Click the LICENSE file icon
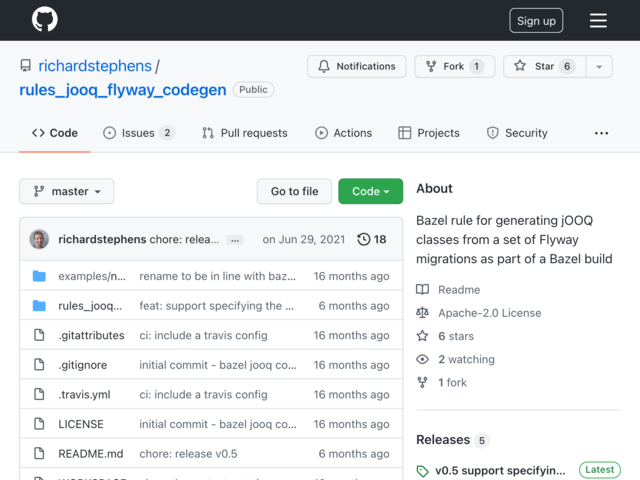Screen dimensions: 640x480 click(x=39, y=424)
